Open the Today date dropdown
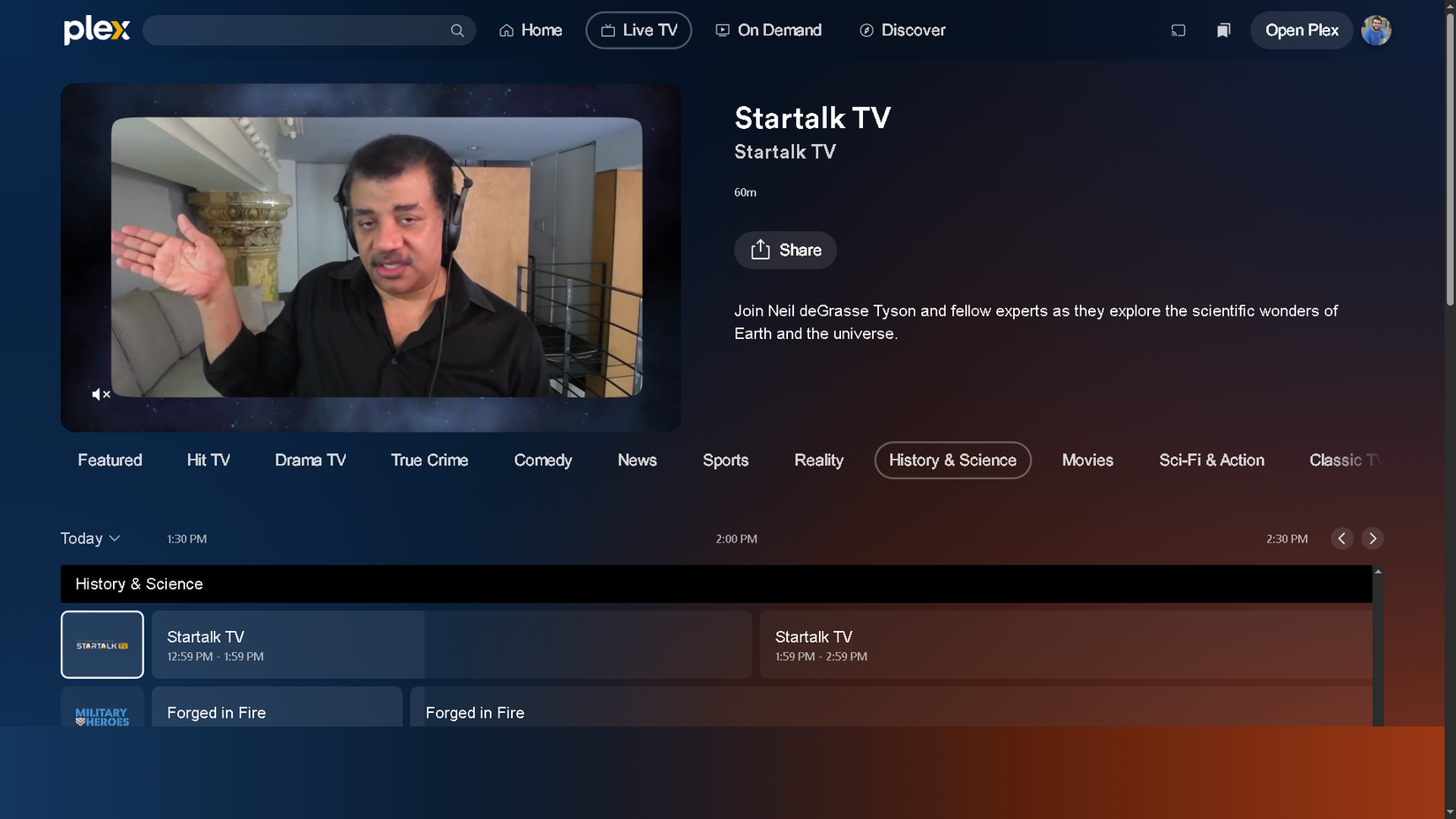The image size is (1456, 819). pyautogui.click(x=90, y=538)
